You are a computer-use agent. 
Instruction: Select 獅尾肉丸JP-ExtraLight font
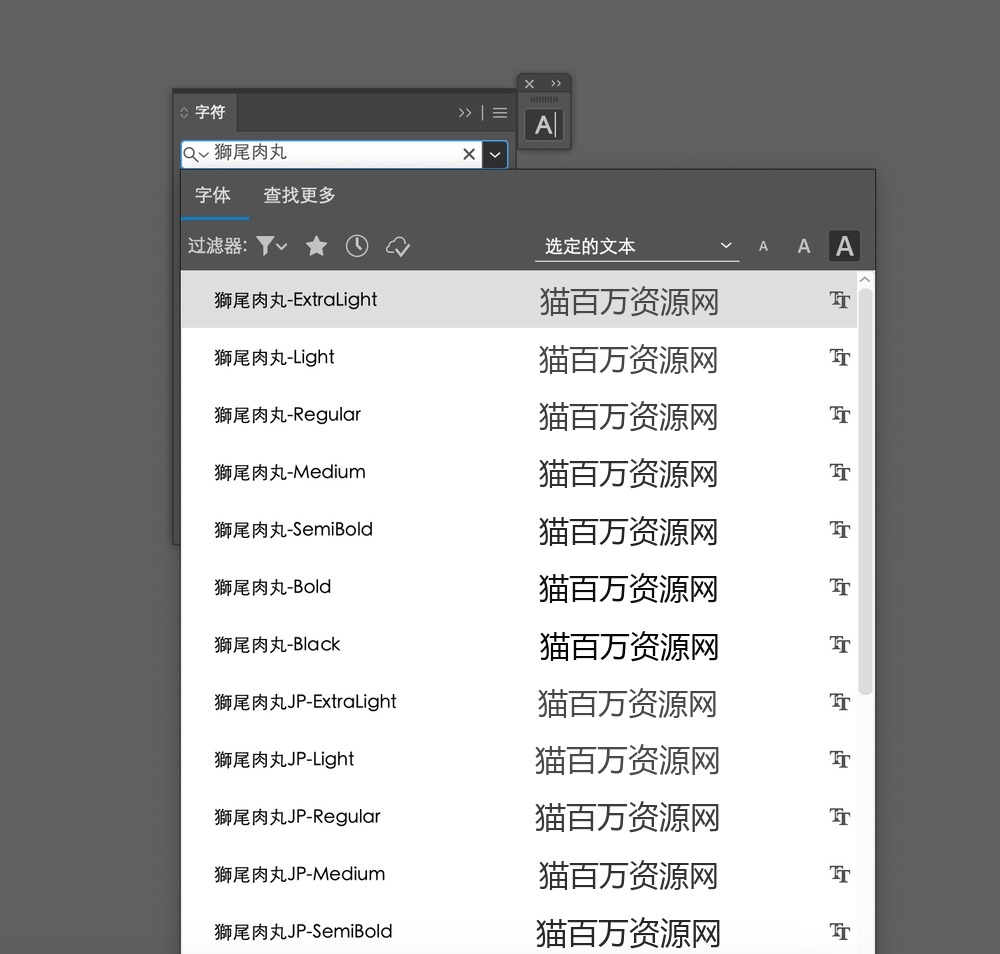coord(519,701)
